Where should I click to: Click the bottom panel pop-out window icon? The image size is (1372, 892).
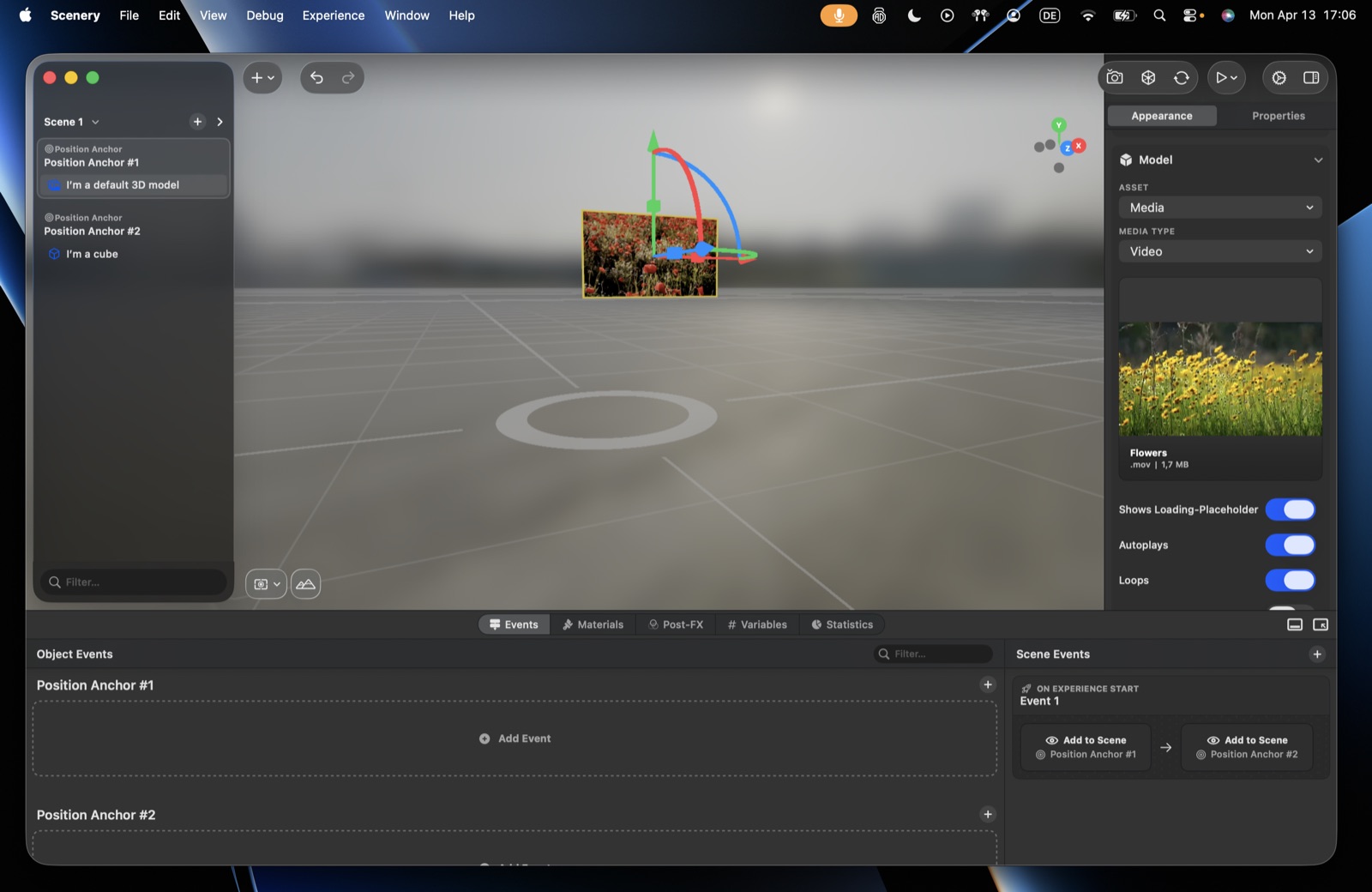point(1321,625)
